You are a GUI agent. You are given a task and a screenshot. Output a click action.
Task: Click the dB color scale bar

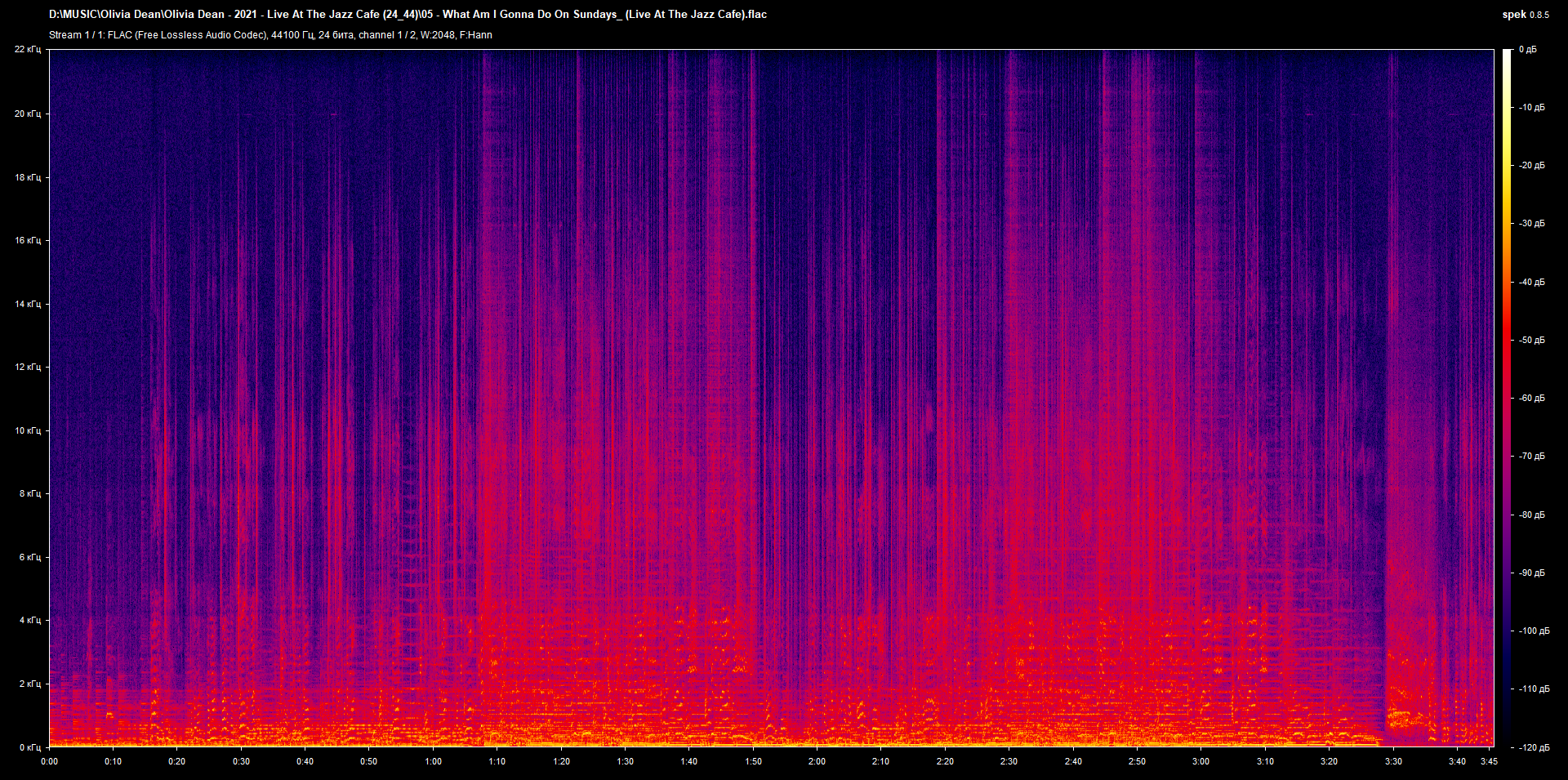coord(1507,398)
